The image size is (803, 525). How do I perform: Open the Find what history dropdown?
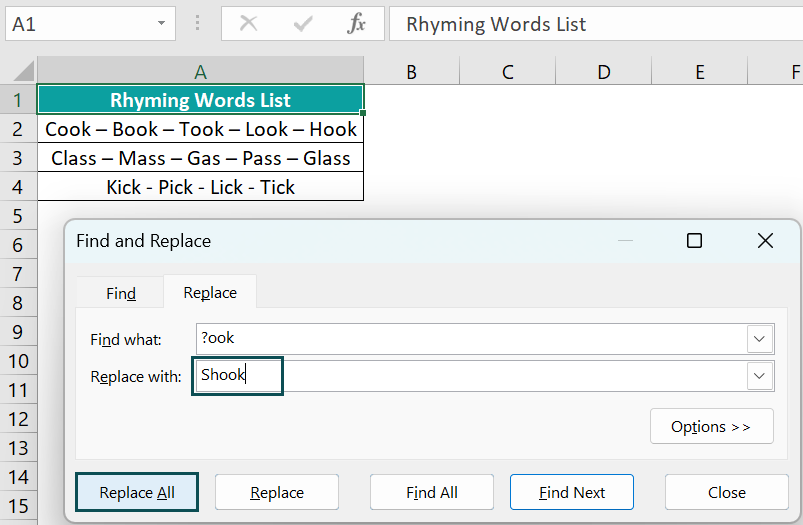(x=759, y=339)
